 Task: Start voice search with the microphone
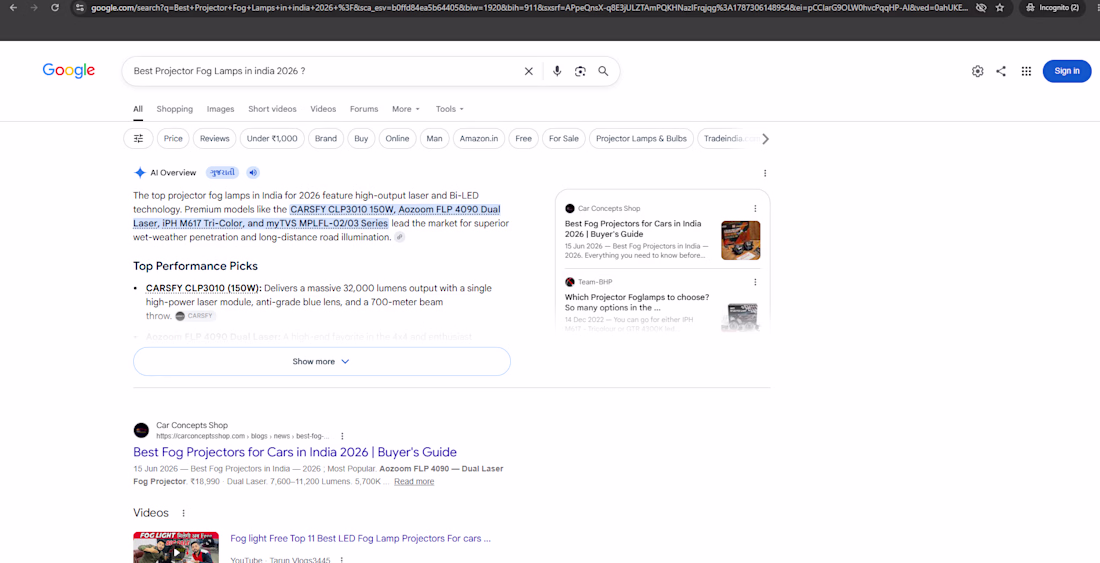click(x=557, y=71)
